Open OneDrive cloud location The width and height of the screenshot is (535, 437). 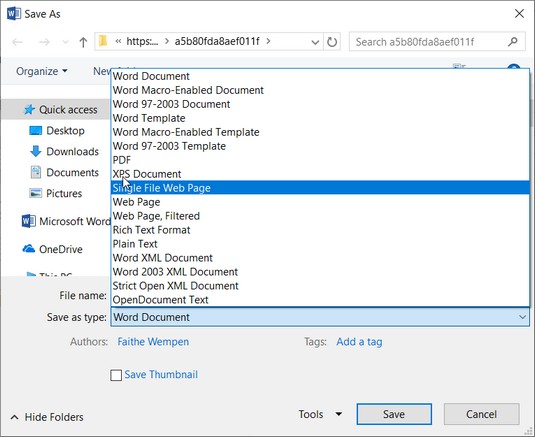[53, 249]
